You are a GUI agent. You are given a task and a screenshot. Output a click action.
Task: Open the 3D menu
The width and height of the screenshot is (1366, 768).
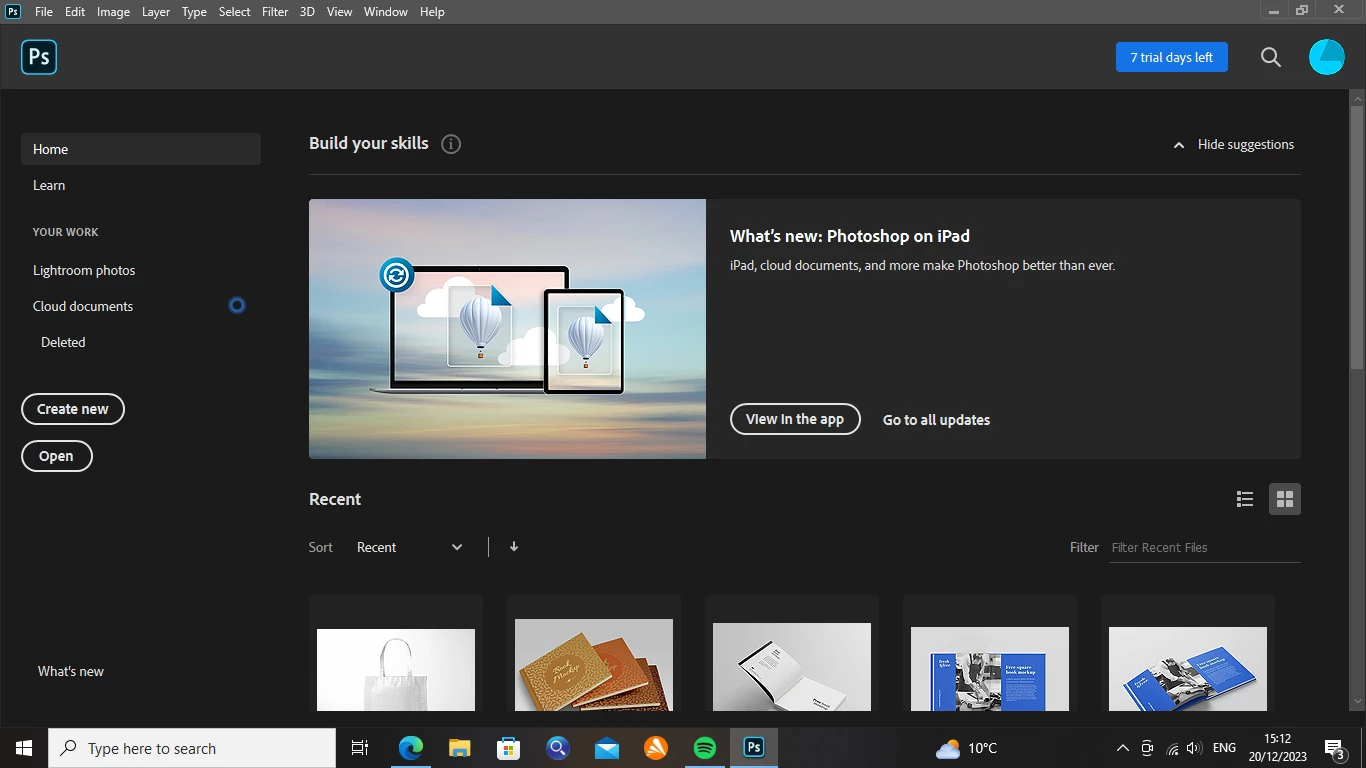coord(307,12)
